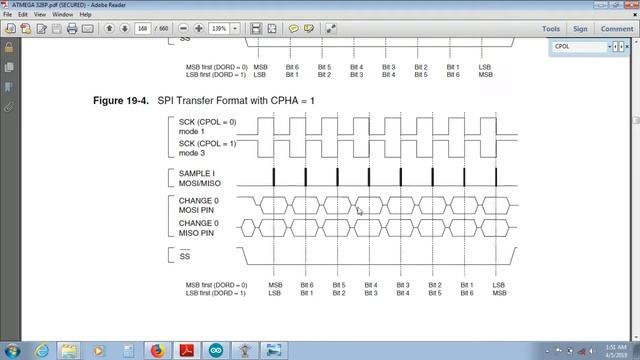
Task: Click the find box containing CPOL
Action: 580,47
